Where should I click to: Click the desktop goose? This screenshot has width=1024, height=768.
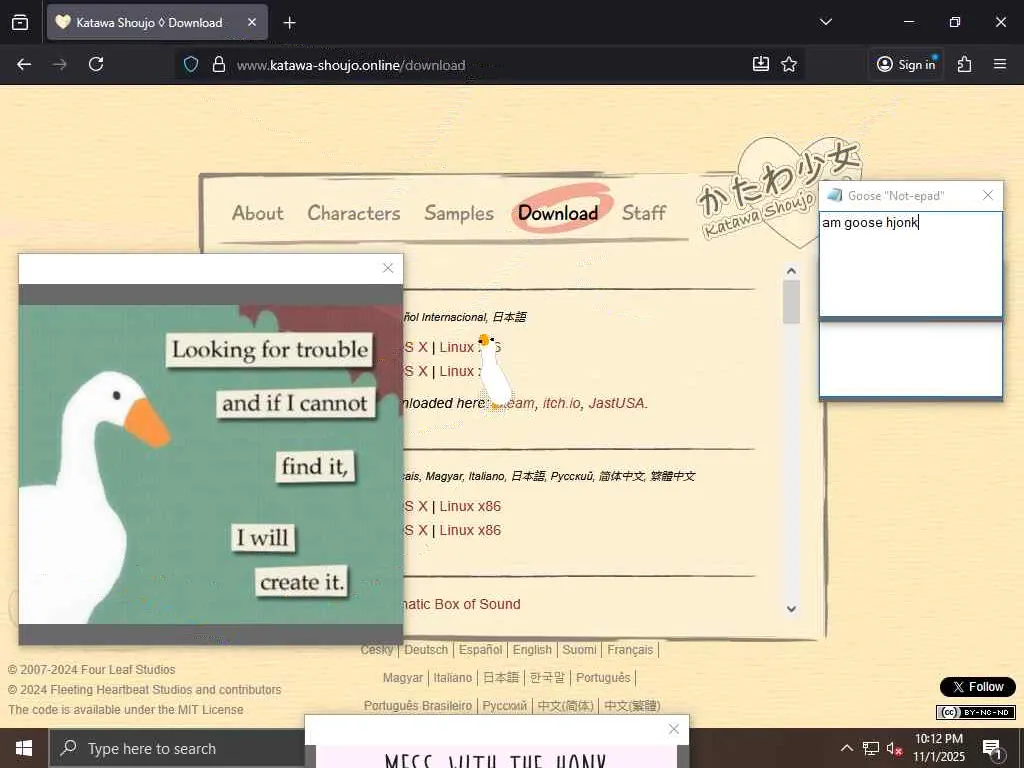point(494,372)
